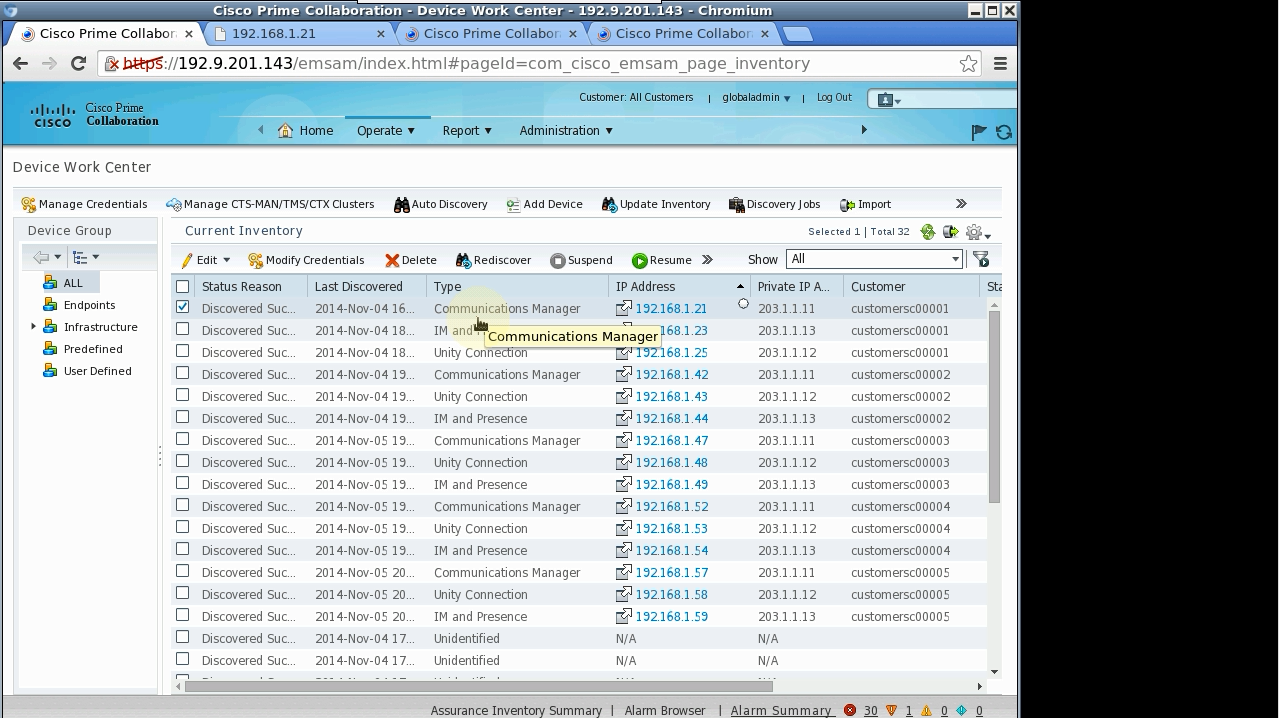Refresh the Current Inventory table
The height and width of the screenshot is (718, 1279).
pyautogui.click(x=928, y=232)
